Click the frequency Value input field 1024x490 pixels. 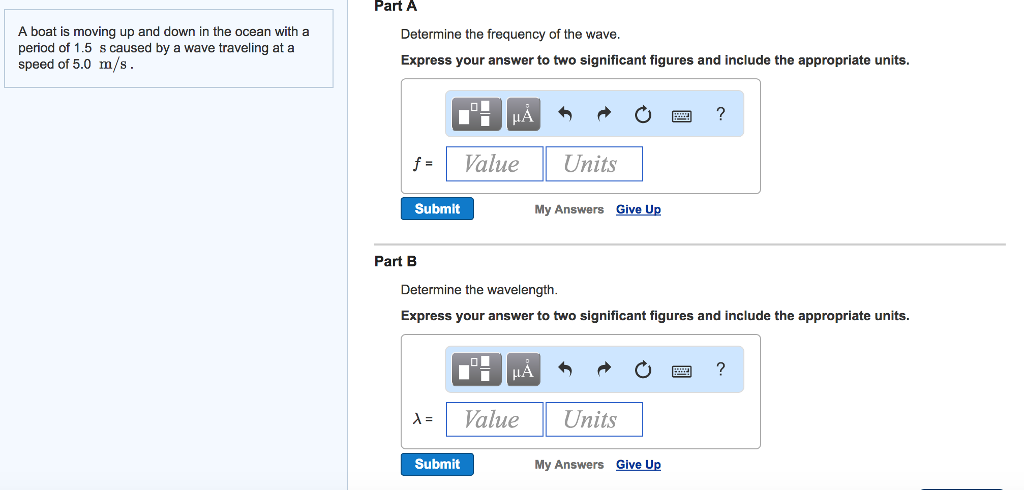pos(494,163)
